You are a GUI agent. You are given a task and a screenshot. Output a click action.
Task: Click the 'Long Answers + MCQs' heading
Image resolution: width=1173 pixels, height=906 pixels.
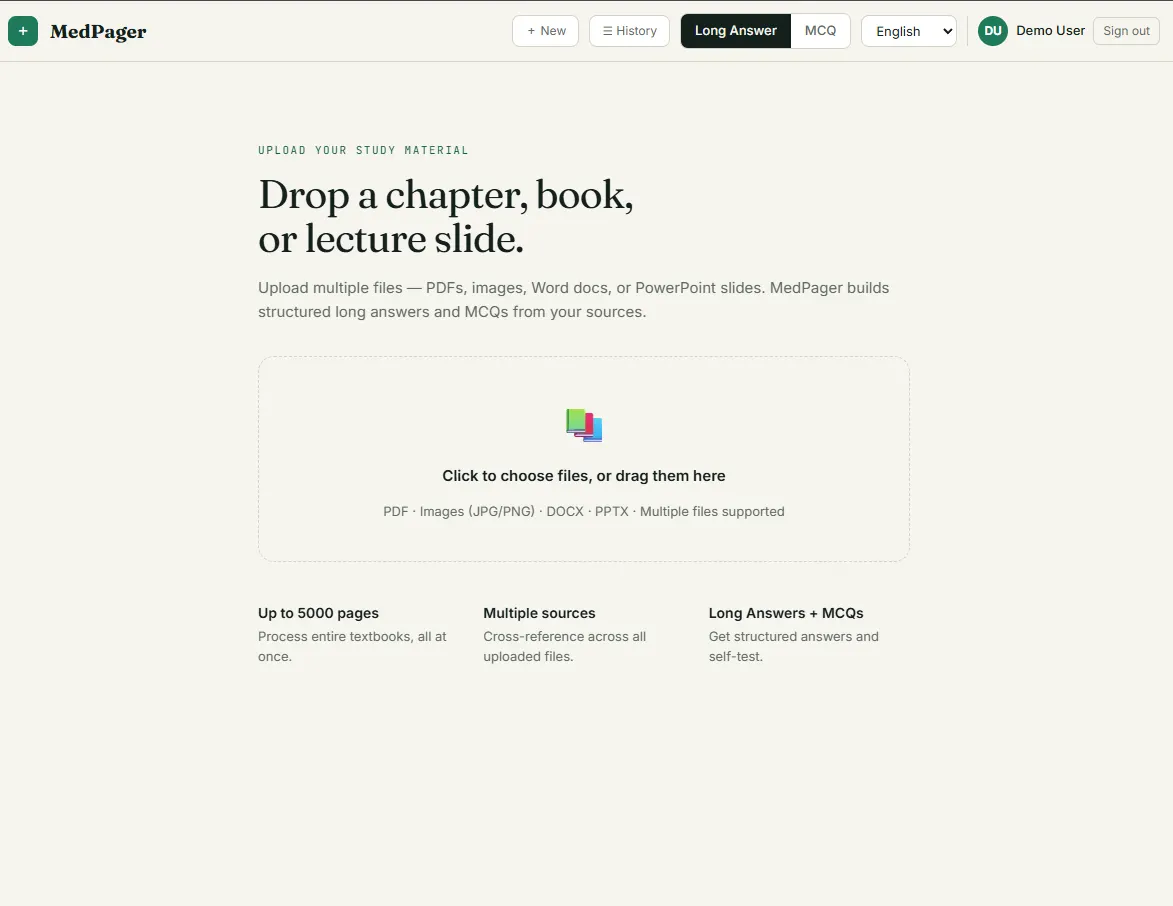coord(786,613)
